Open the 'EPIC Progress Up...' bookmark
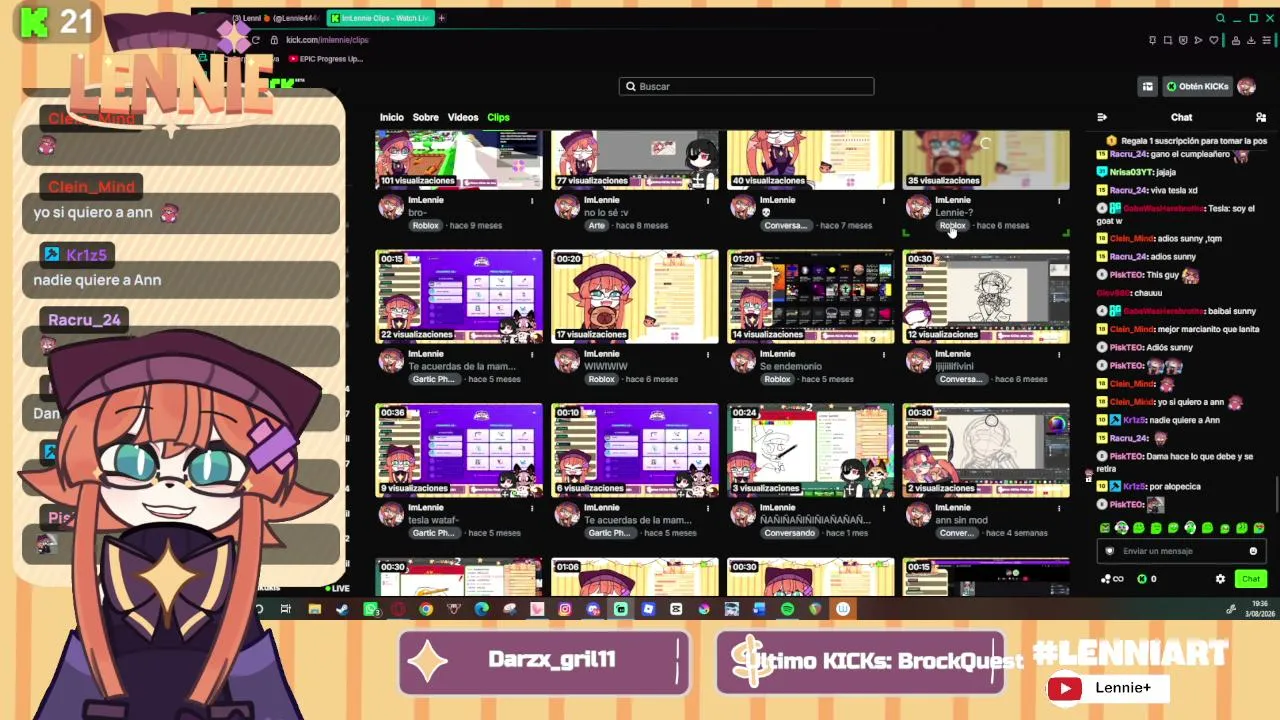This screenshot has width=1280, height=720. click(x=325, y=59)
